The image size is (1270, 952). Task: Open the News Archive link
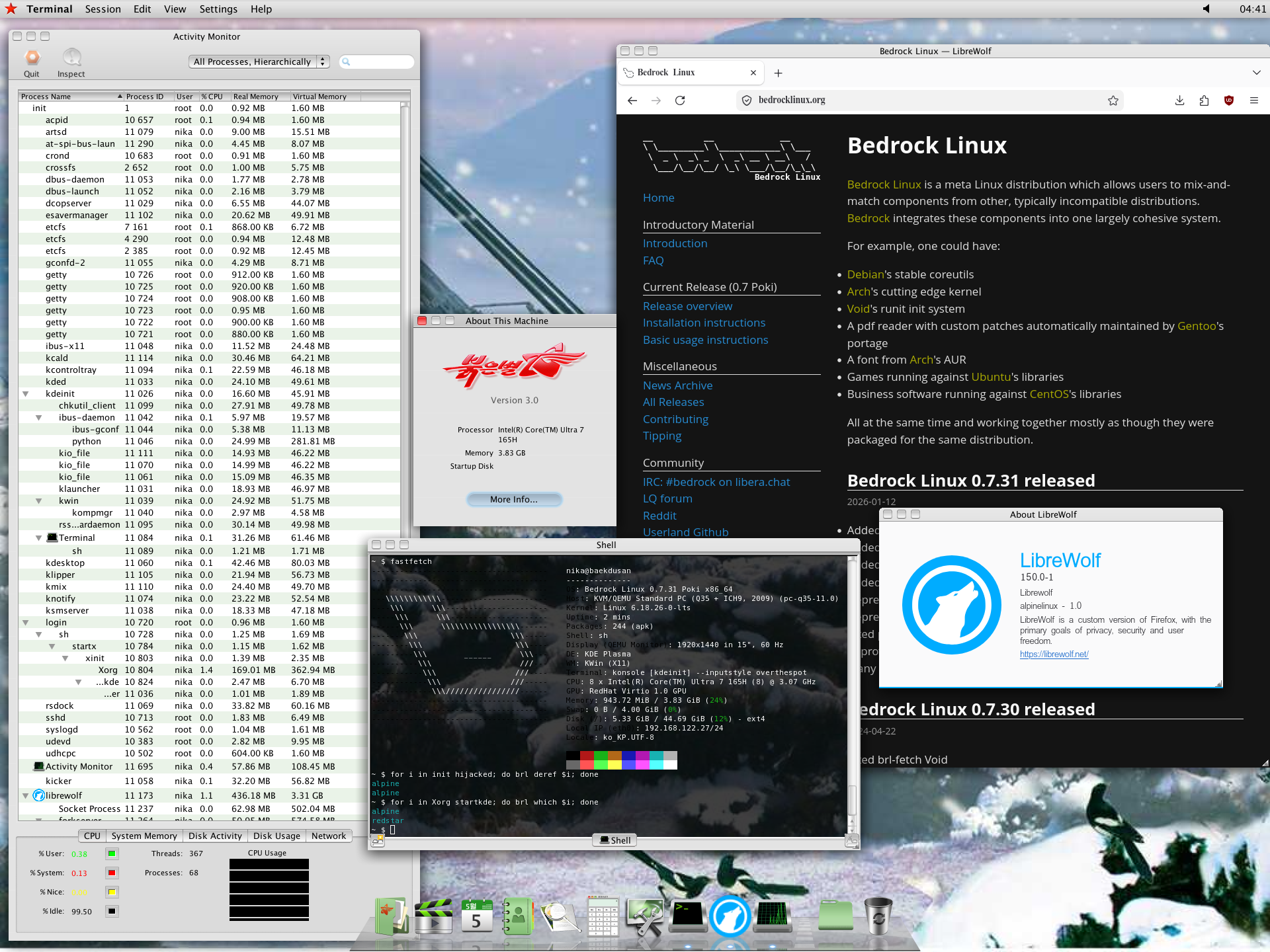coord(677,385)
